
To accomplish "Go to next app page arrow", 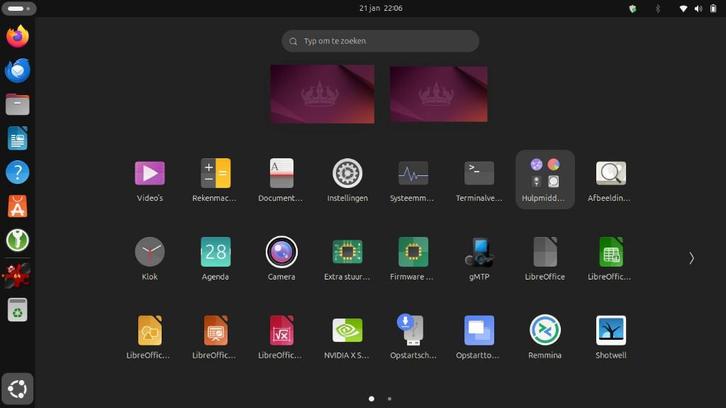I will click(691, 258).
